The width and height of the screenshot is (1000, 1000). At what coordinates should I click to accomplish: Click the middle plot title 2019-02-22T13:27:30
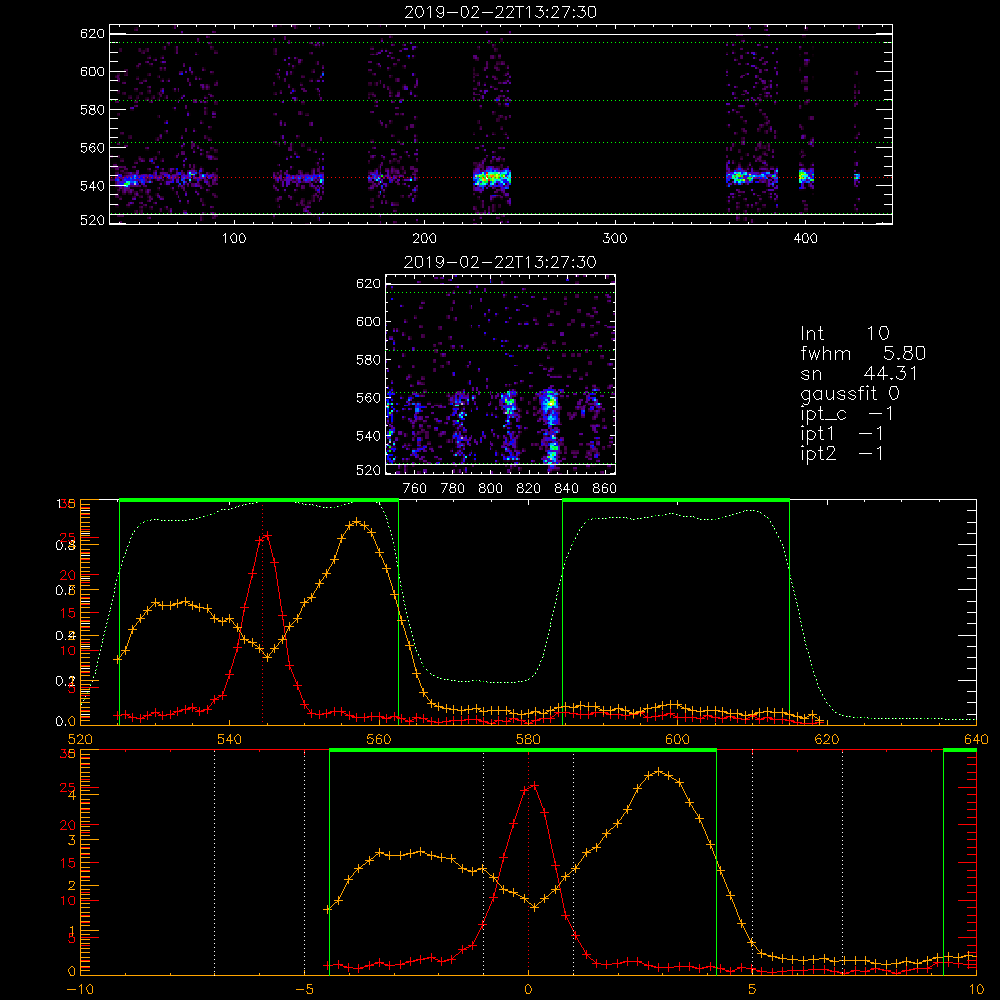pos(500,262)
